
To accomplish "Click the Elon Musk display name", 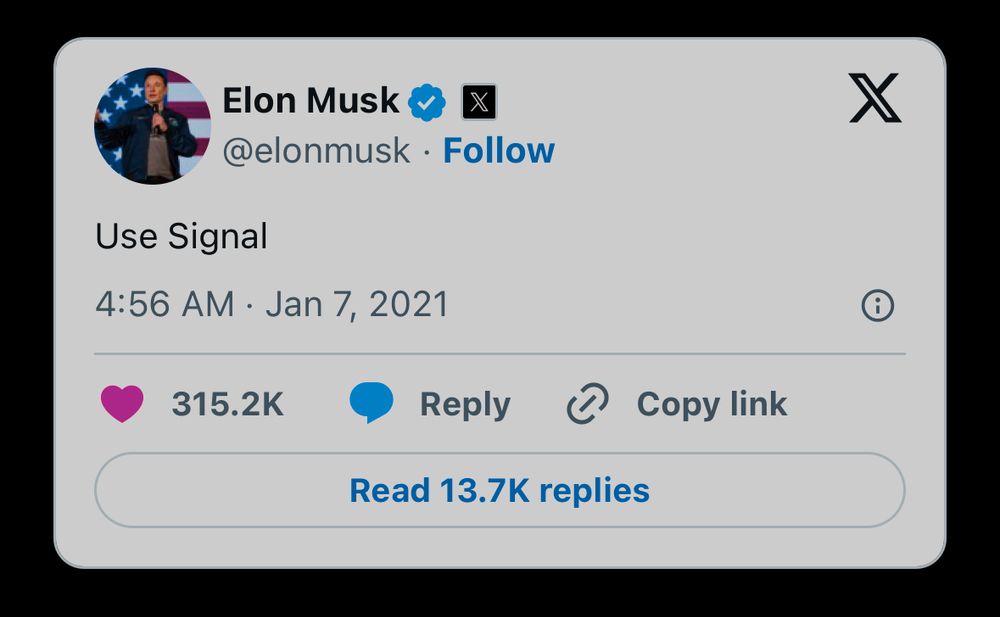I will [310, 101].
